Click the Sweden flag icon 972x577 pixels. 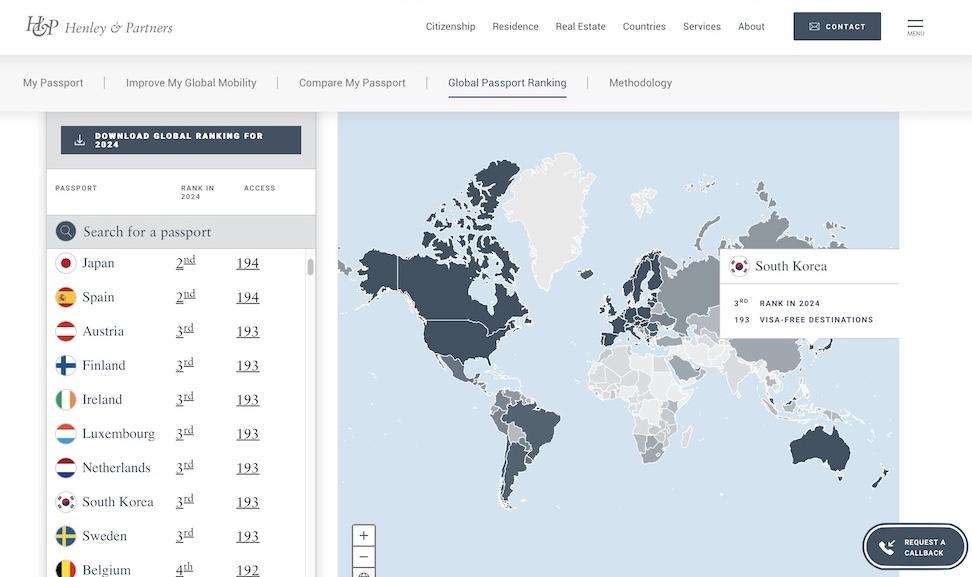pyautogui.click(x=66, y=536)
